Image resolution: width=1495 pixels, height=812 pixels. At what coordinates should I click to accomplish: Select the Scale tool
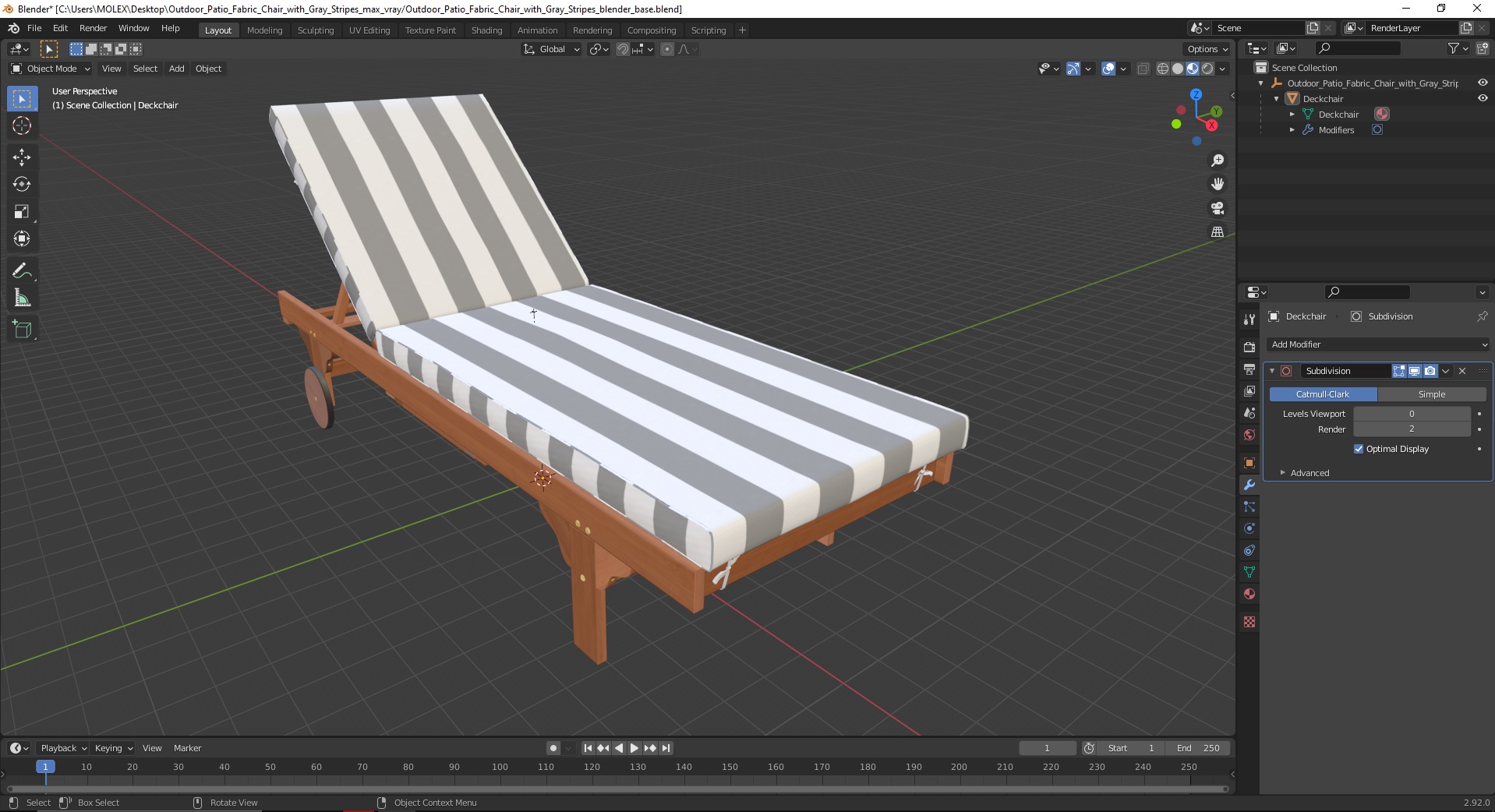(22, 212)
